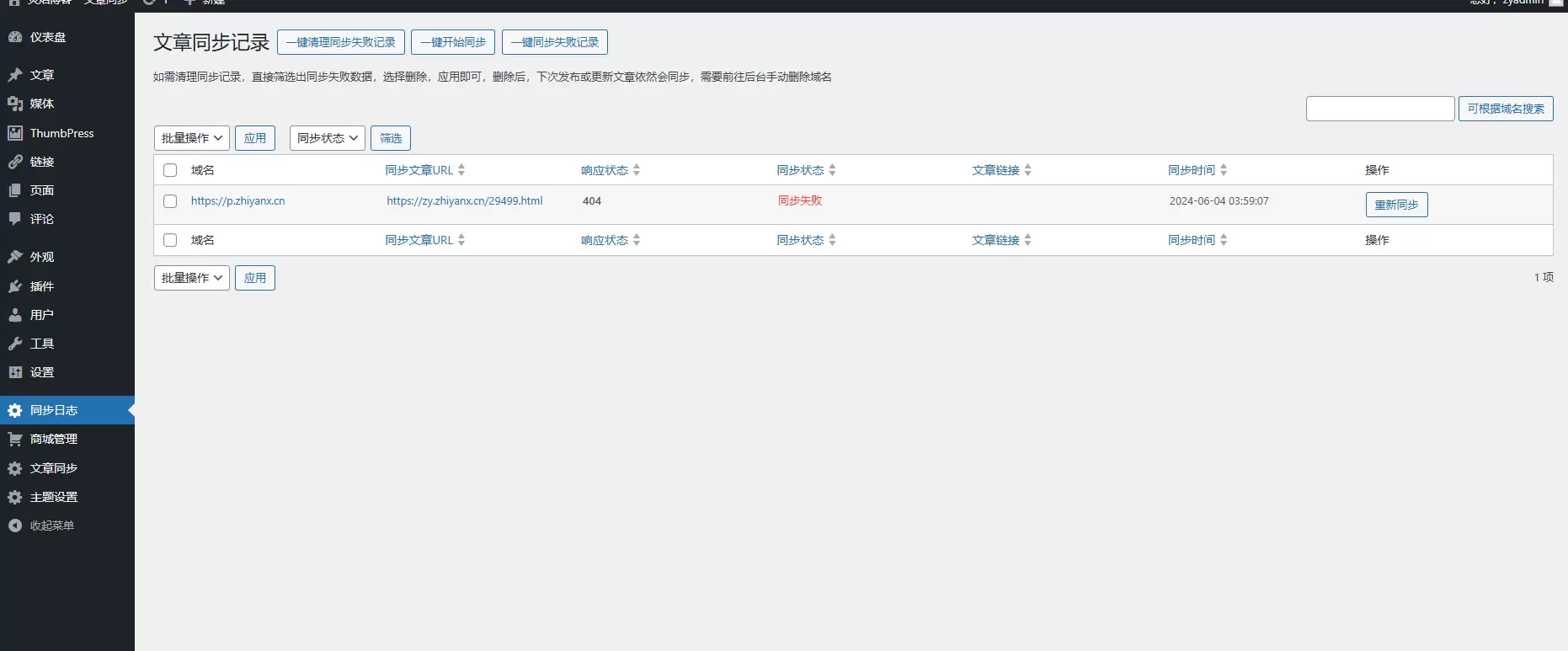1568x651 pixels.
Task: Click the media icon beside 媒体
Action: 15,104
